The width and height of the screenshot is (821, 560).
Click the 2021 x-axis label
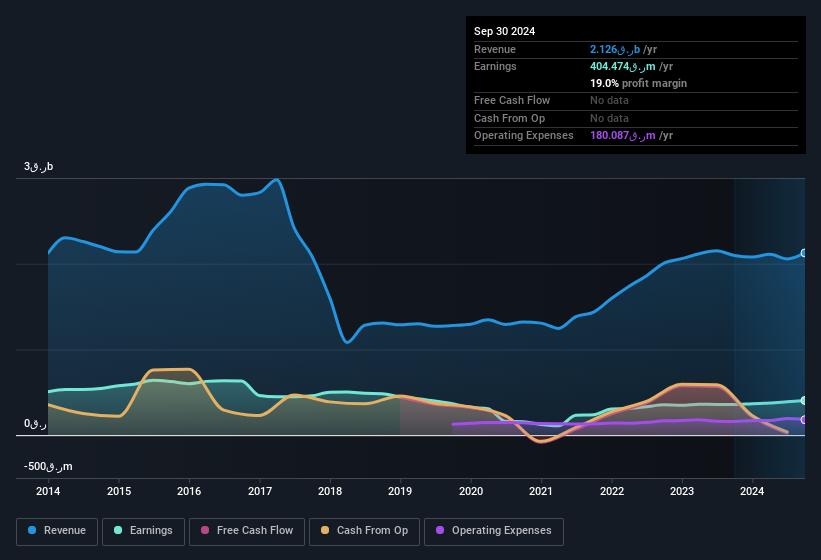tap(541, 491)
